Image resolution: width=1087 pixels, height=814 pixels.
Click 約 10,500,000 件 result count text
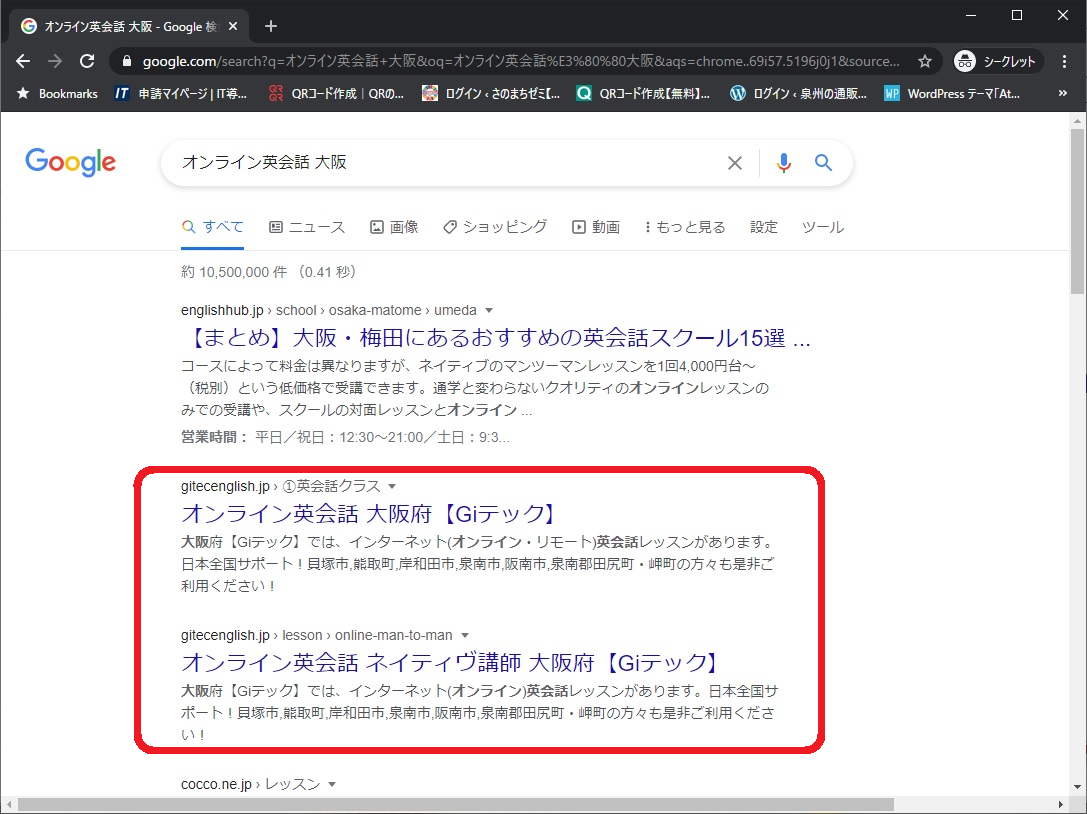tap(234, 272)
